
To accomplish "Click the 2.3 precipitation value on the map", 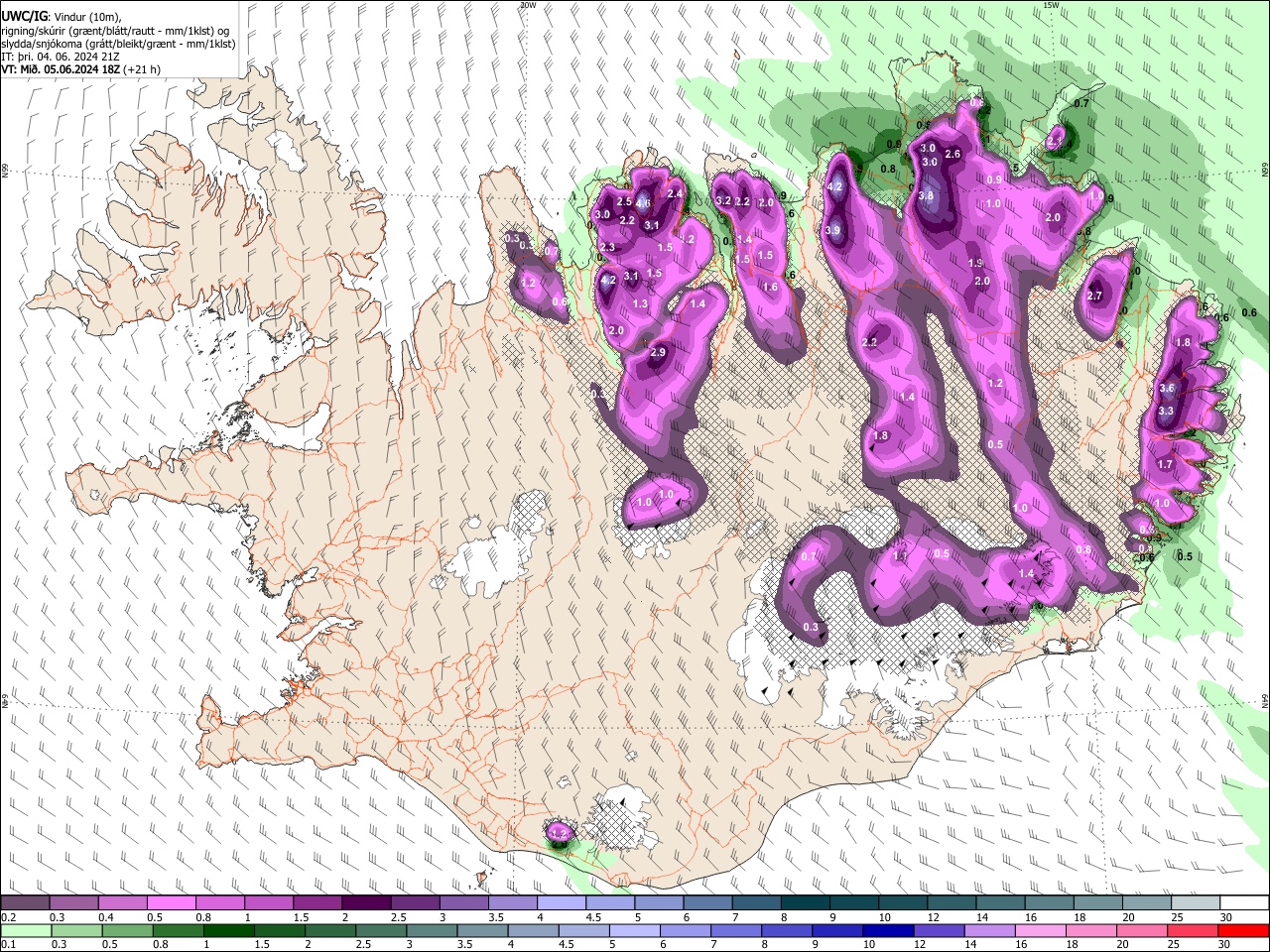I will pos(607,247).
